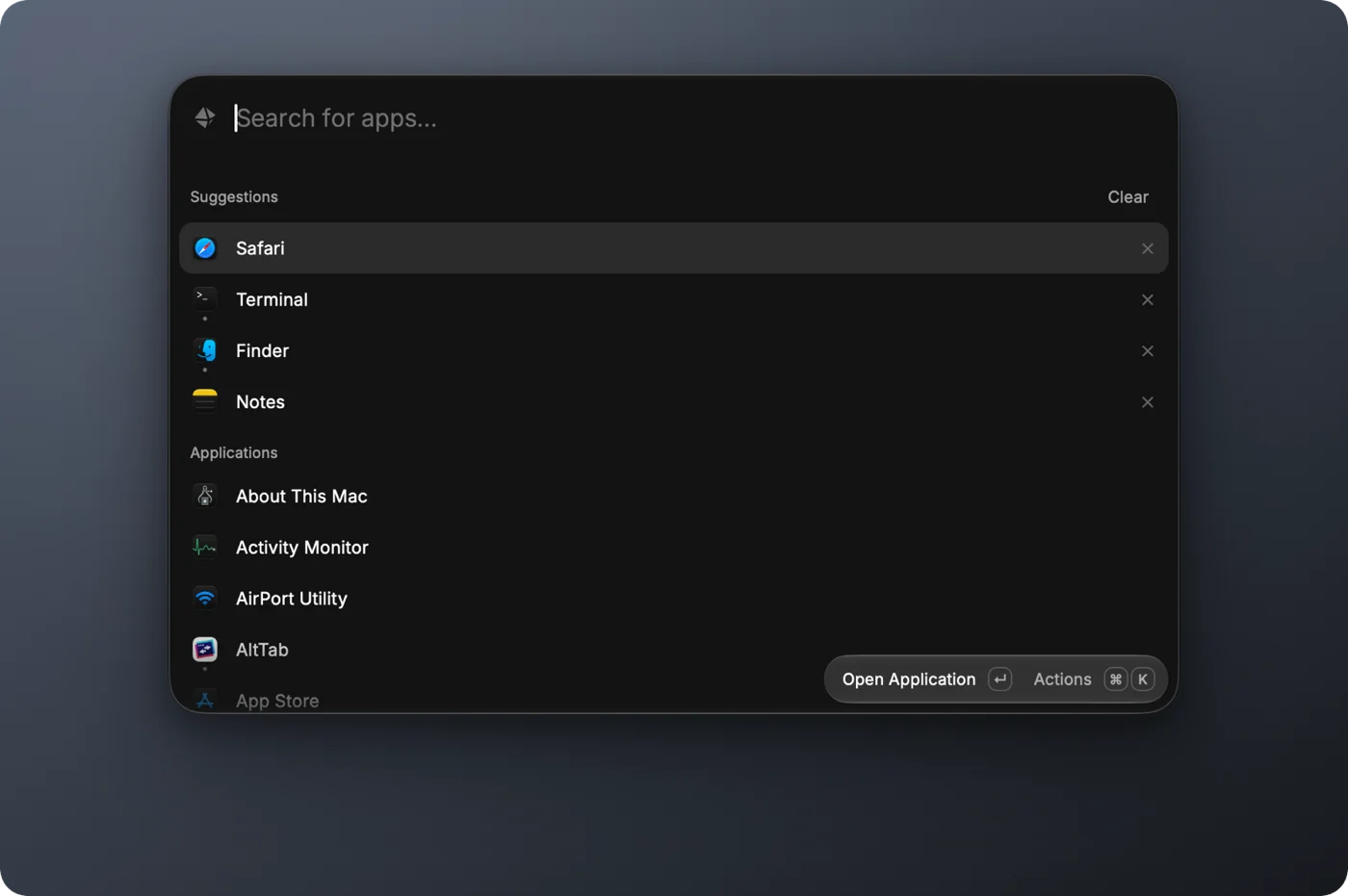Select Activity Monitor label
Viewport: 1348px width, 896px height.
(302, 548)
